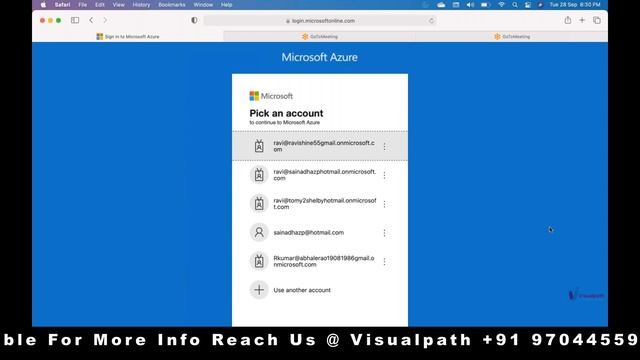Image resolution: width=640 pixels, height=360 pixels.
Task: Switch to first GoToMeeting tab
Action: coord(320,36)
